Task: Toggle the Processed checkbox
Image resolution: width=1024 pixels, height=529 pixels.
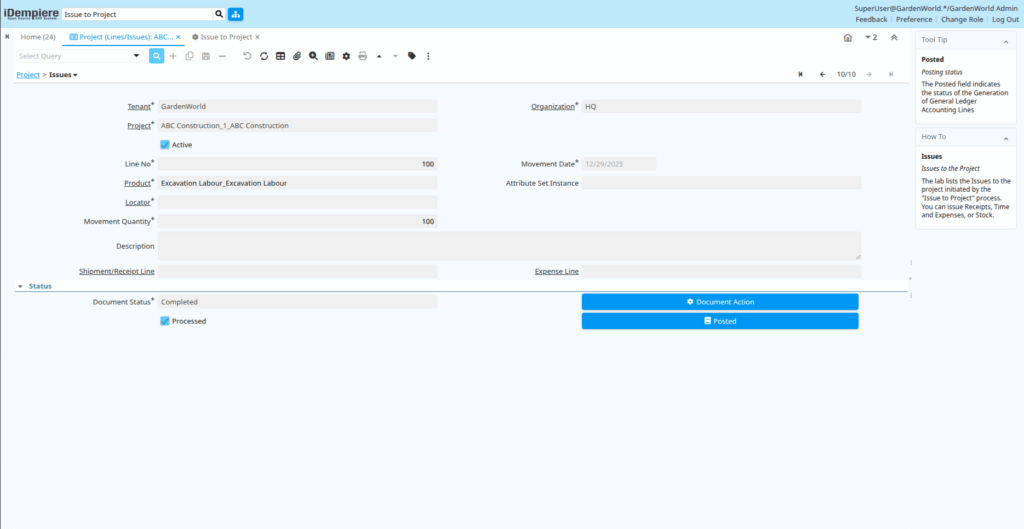Action: click(x=165, y=321)
